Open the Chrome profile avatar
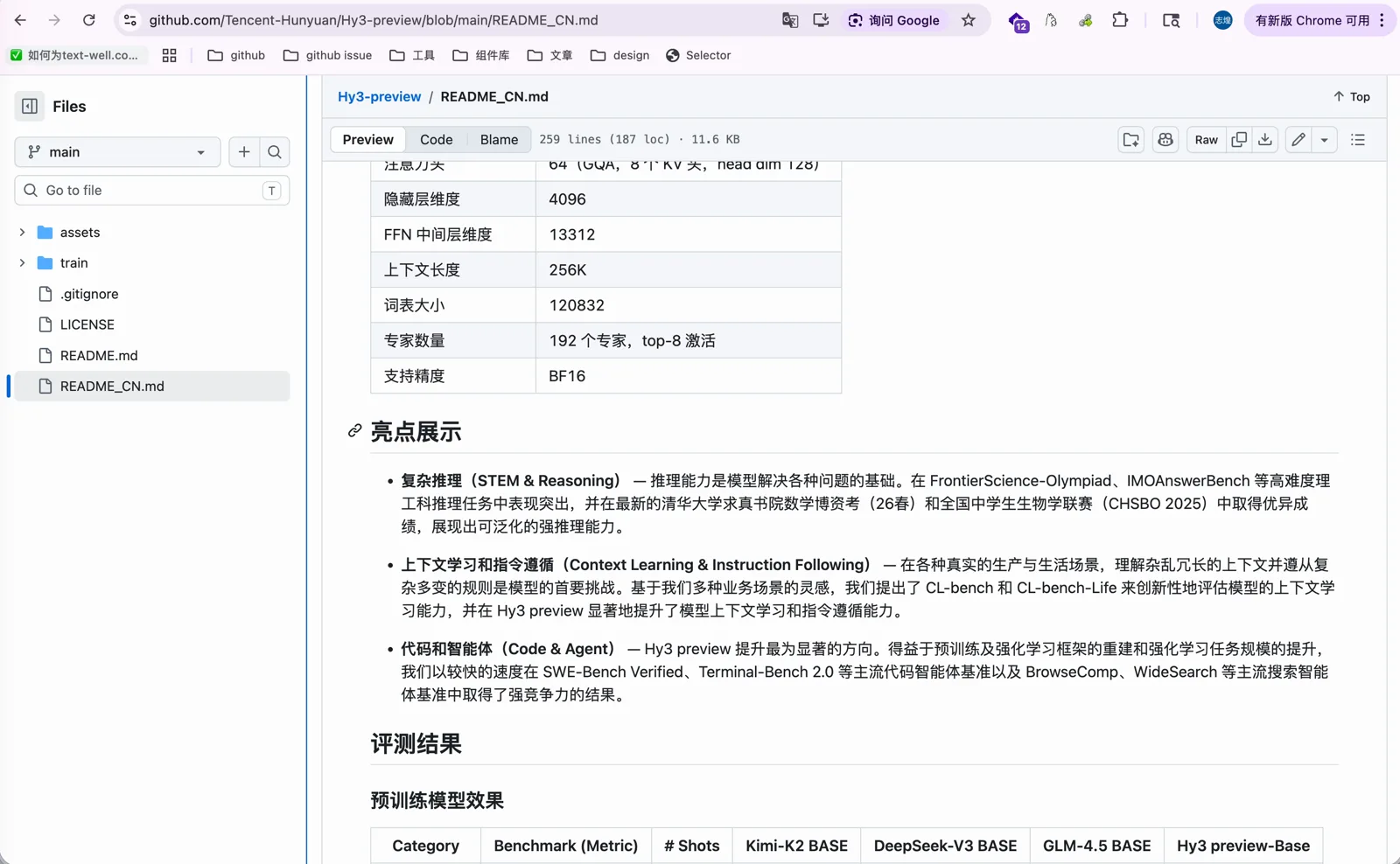This screenshot has height=864, width=1400. 1223,20
